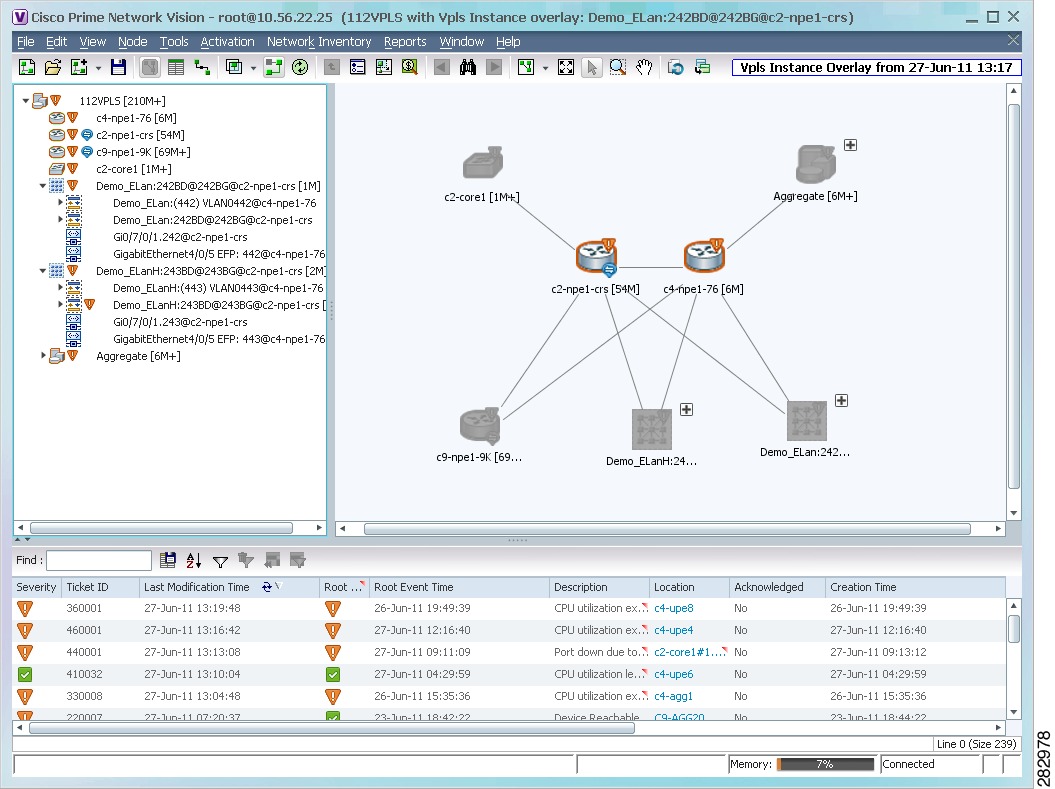Open the c4-upe4 location link
The height and width of the screenshot is (789, 1055).
coord(674,630)
